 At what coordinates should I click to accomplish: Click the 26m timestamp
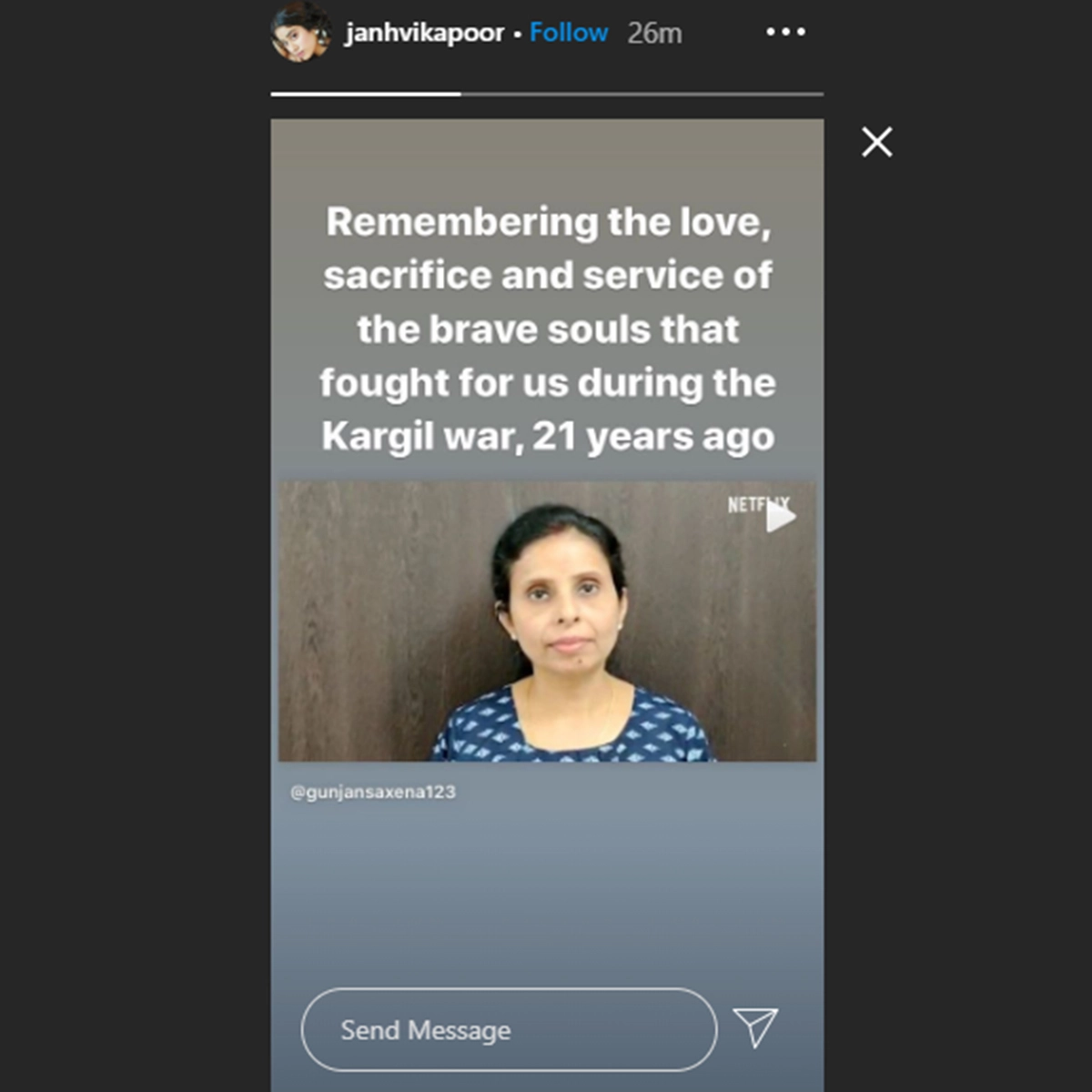click(x=654, y=34)
